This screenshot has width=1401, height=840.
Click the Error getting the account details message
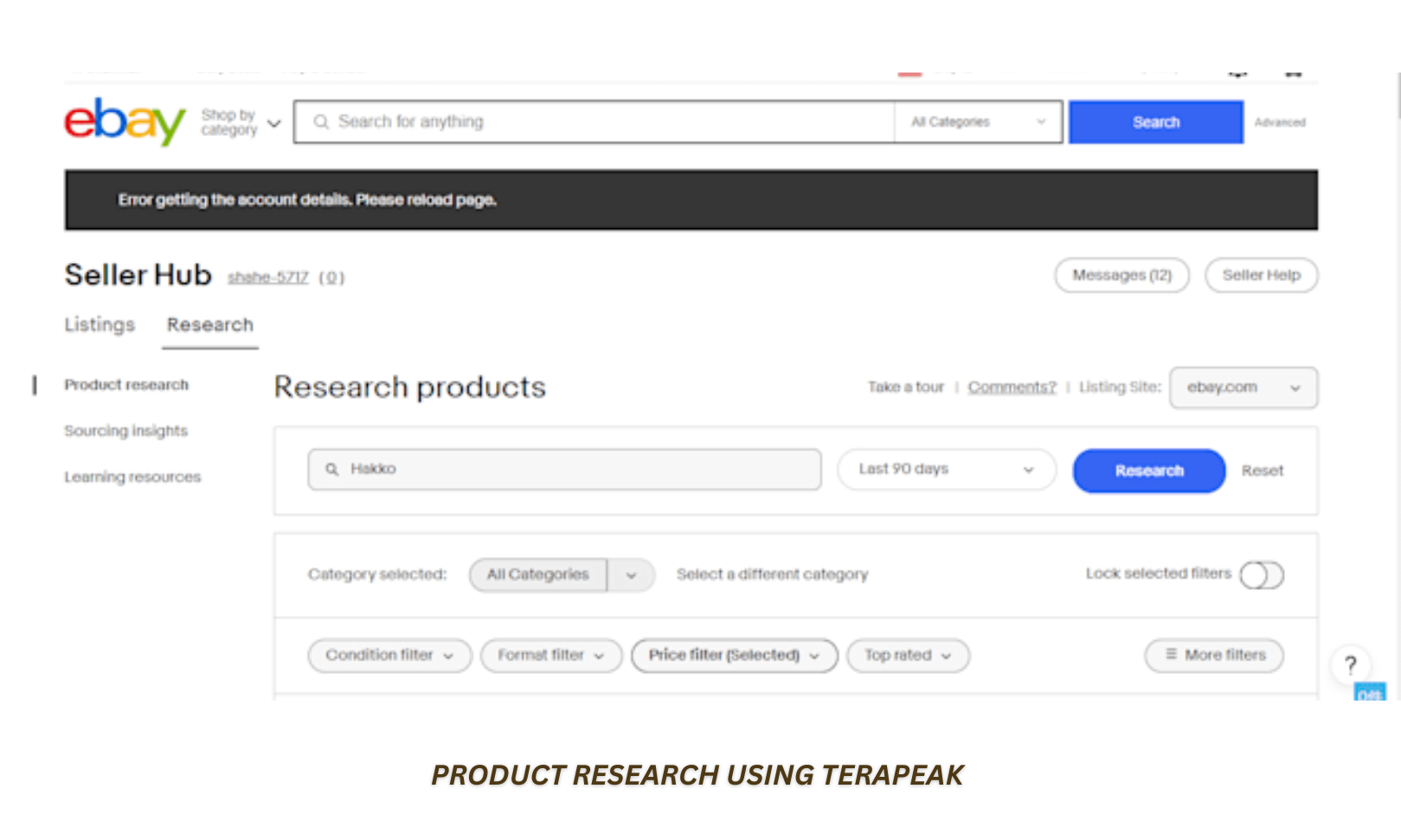307,200
